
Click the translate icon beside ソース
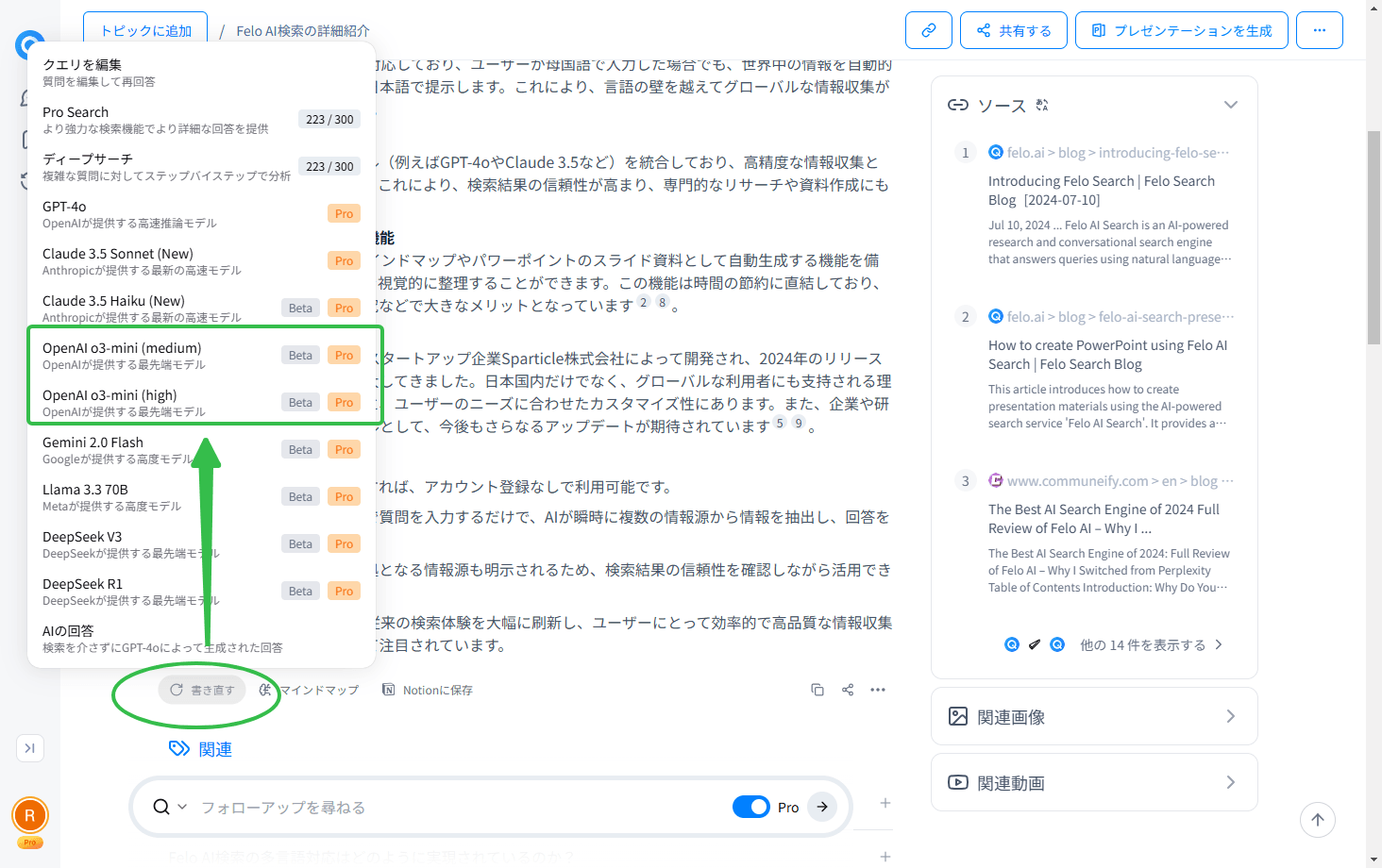(x=1042, y=105)
